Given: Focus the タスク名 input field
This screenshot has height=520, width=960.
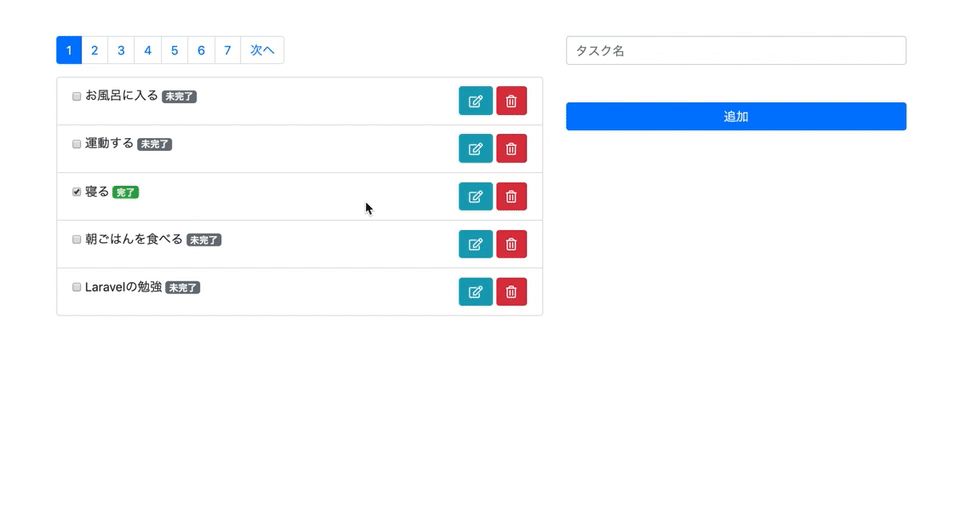Looking at the screenshot, I should coord(736,50).
